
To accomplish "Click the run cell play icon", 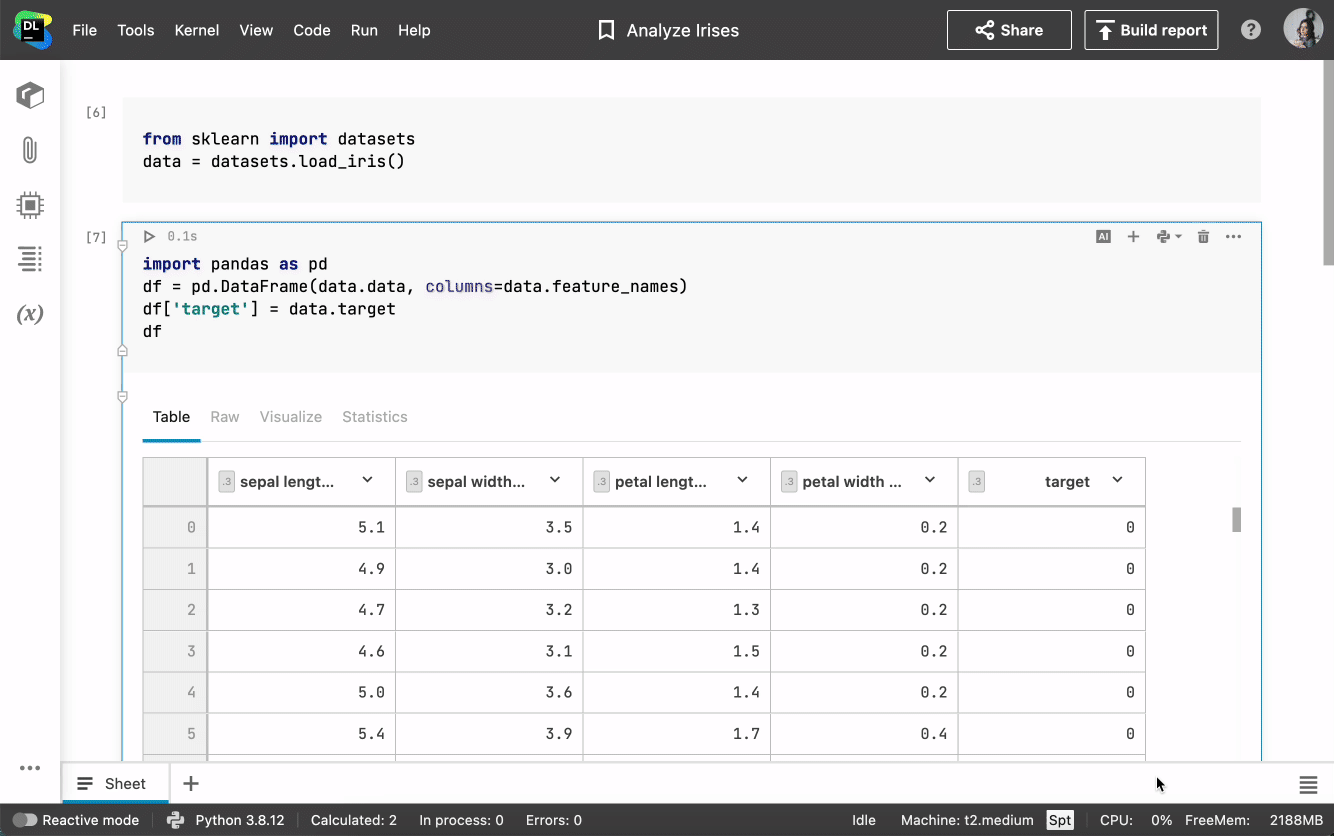I will pos(149,237).
